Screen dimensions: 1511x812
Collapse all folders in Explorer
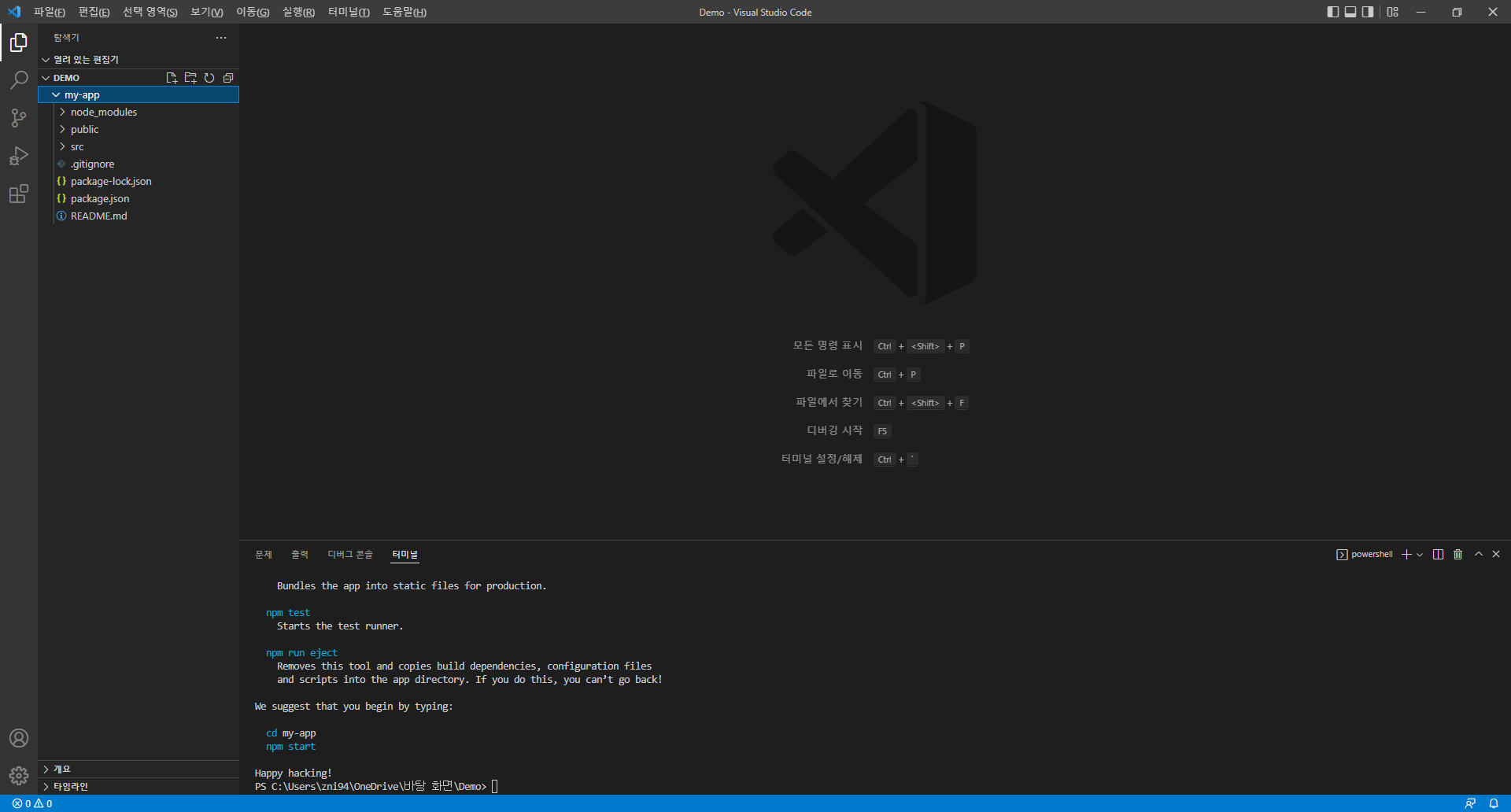coord(228,78)
